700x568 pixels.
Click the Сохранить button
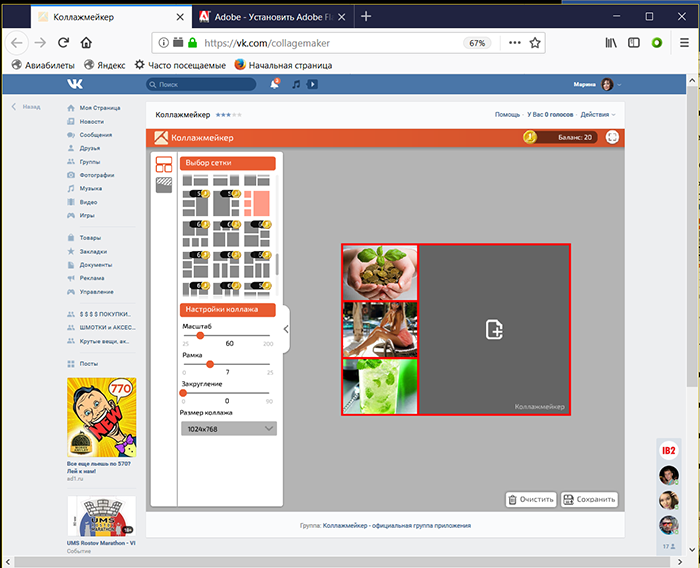[x=589, y=499]
